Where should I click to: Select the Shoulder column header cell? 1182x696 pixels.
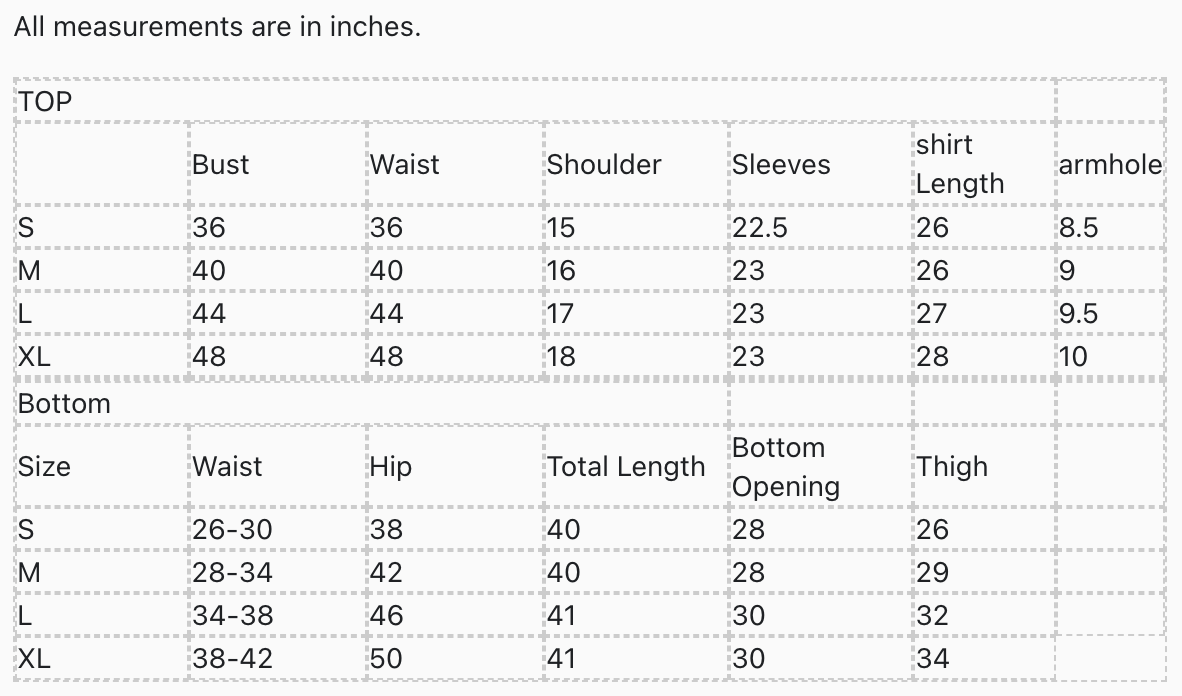[x=604, y=164]
